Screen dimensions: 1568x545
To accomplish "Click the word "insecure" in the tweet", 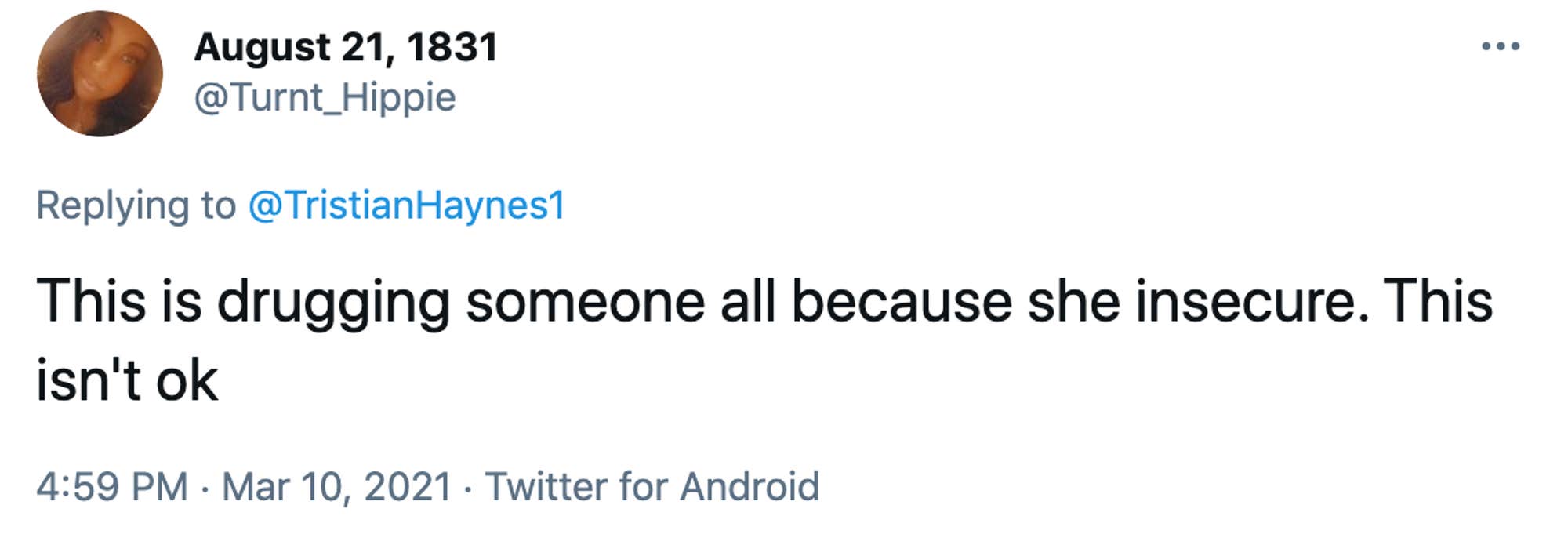I will (x=1246, y=302).
